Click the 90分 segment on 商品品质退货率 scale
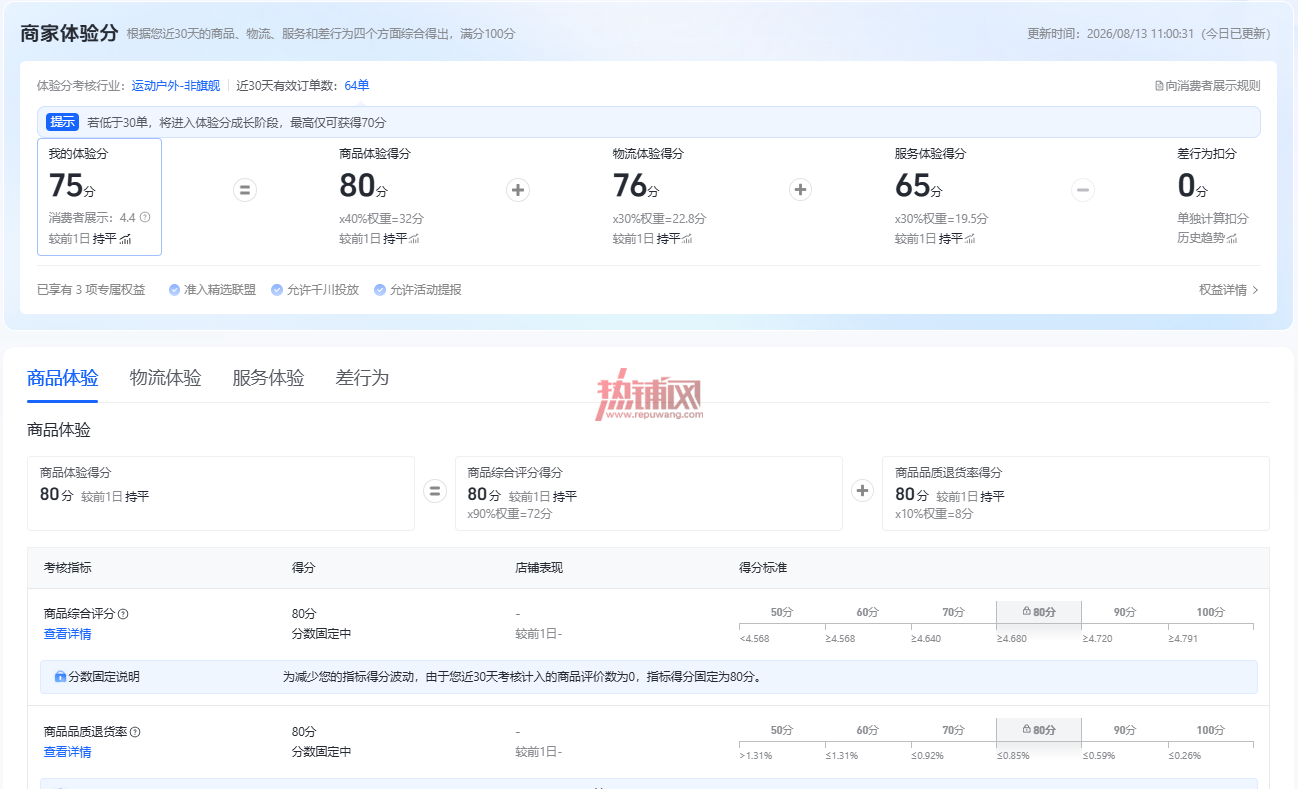1298x789 pixels. coord(1125,730)
